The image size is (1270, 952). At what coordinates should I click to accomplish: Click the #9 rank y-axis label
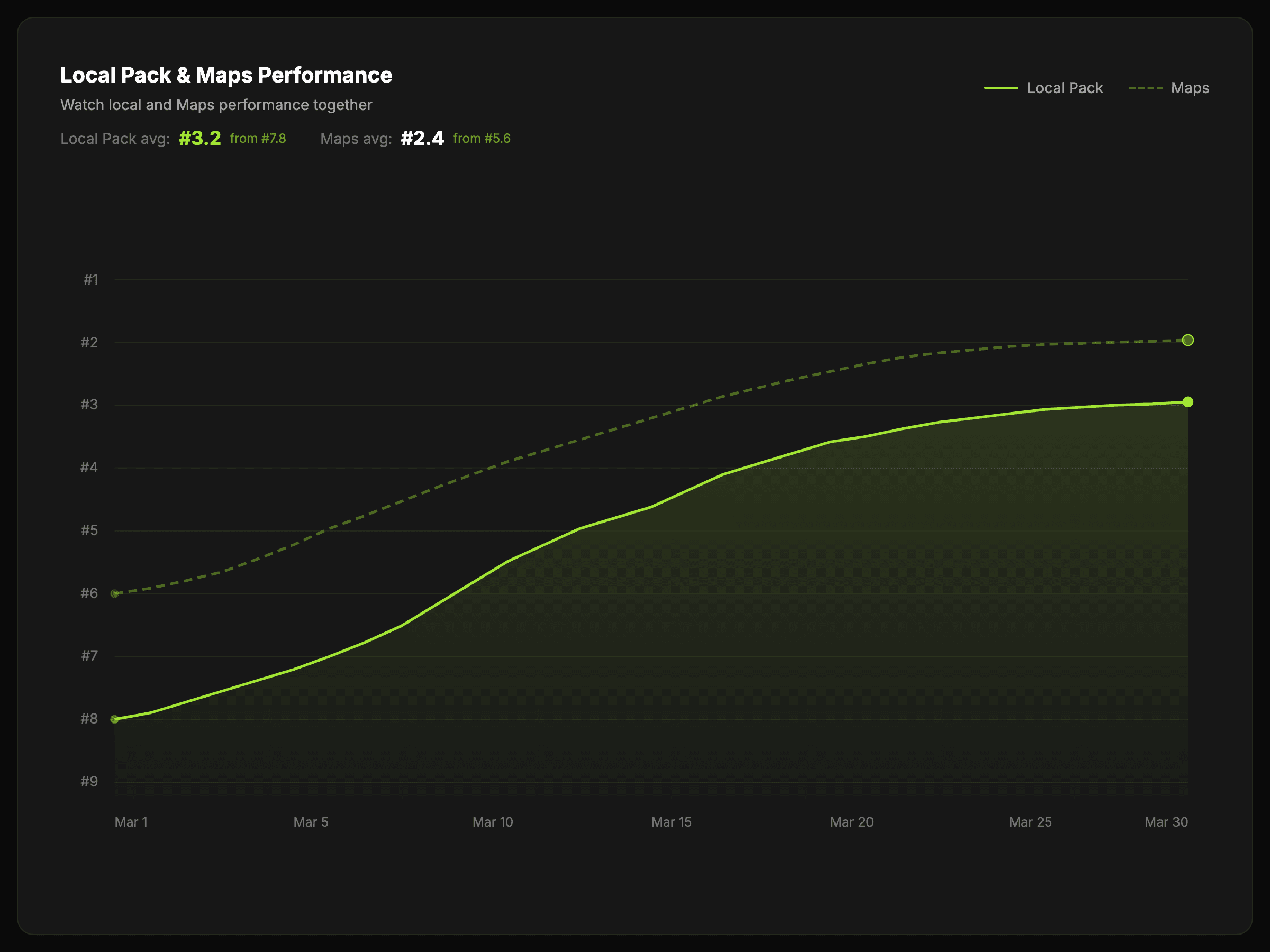[89, 781]
